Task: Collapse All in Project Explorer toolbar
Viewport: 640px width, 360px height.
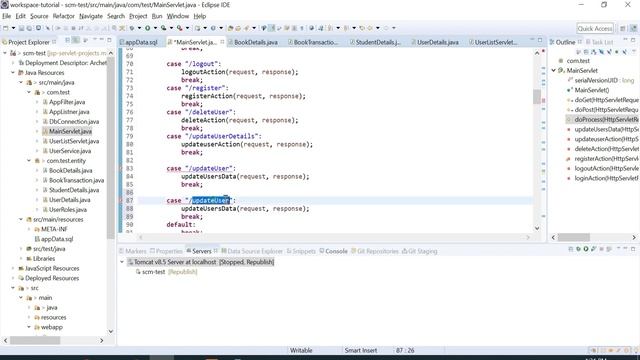Action: coord(67,40)
